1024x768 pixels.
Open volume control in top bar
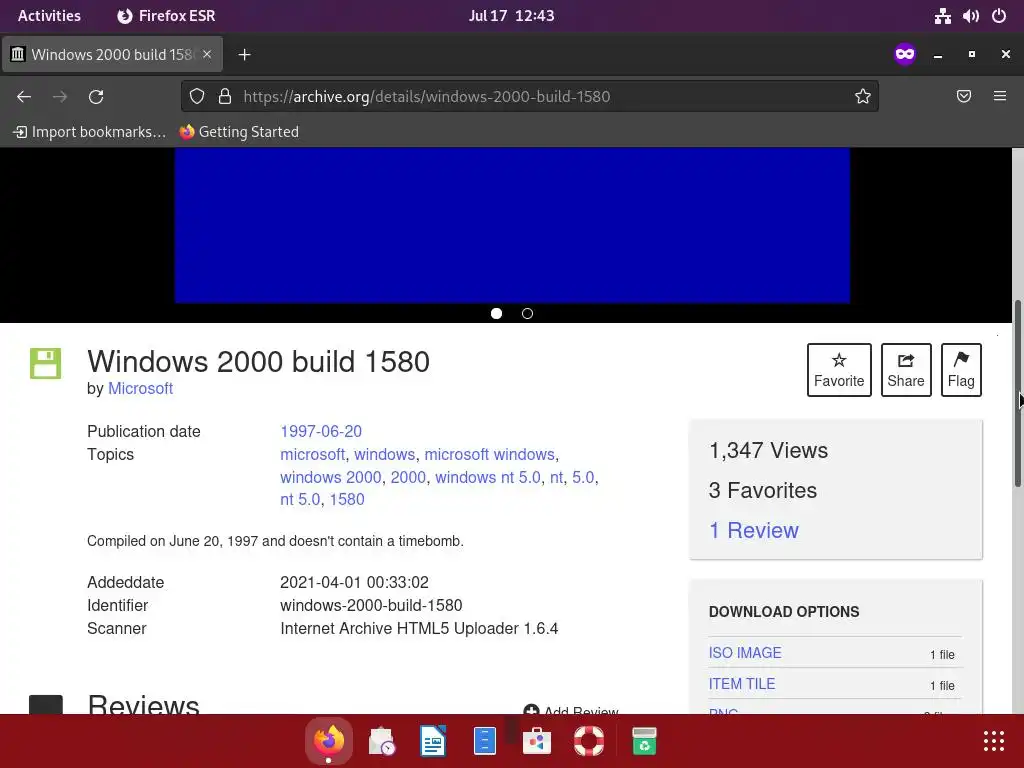click(971, 16)
